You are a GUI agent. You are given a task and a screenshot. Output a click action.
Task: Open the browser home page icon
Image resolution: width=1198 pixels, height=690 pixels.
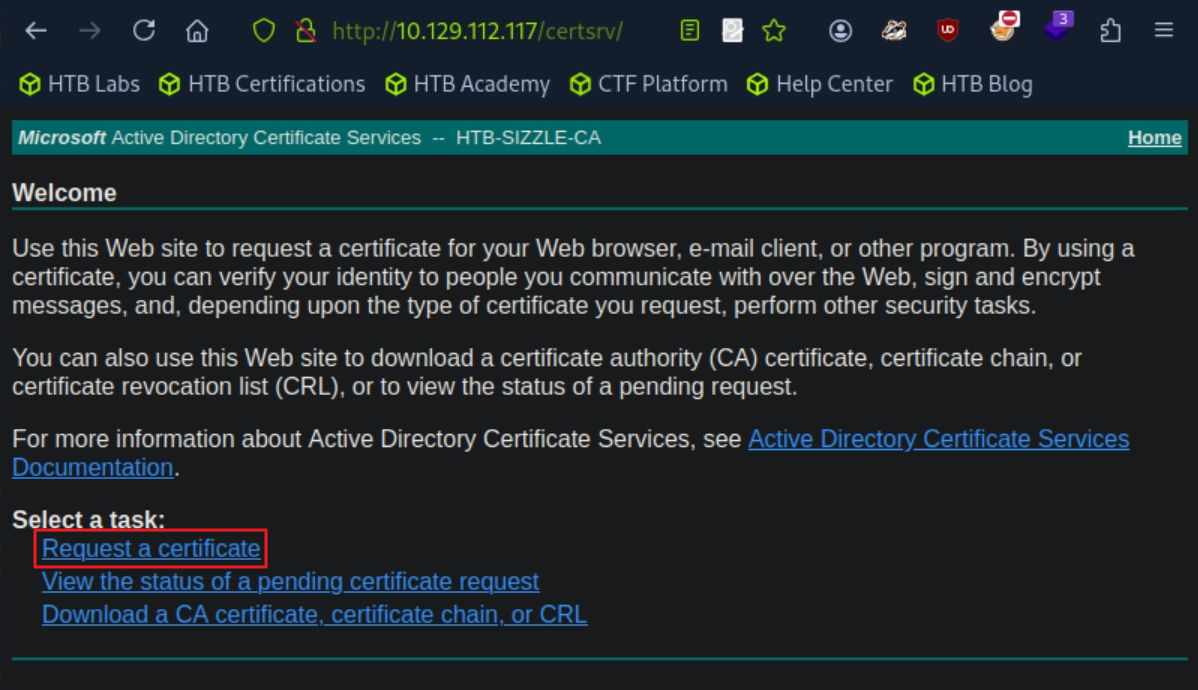coord(197,31)
